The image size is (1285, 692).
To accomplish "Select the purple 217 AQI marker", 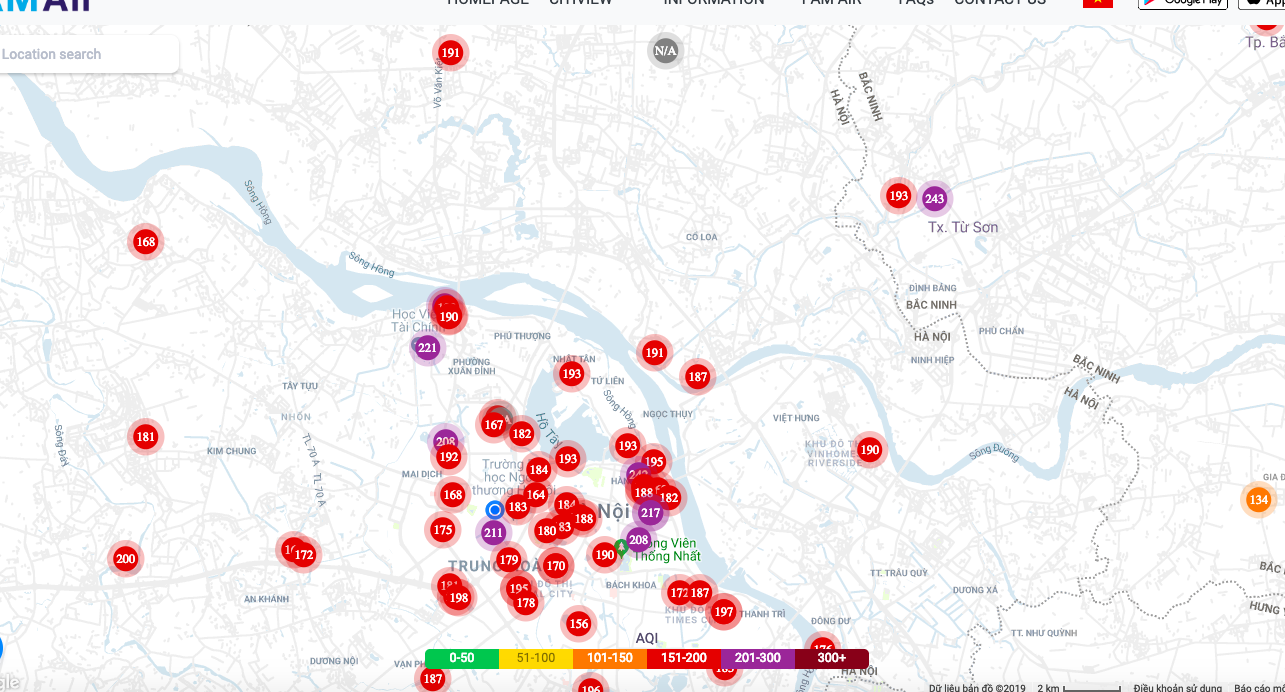I will coord(651,513).
